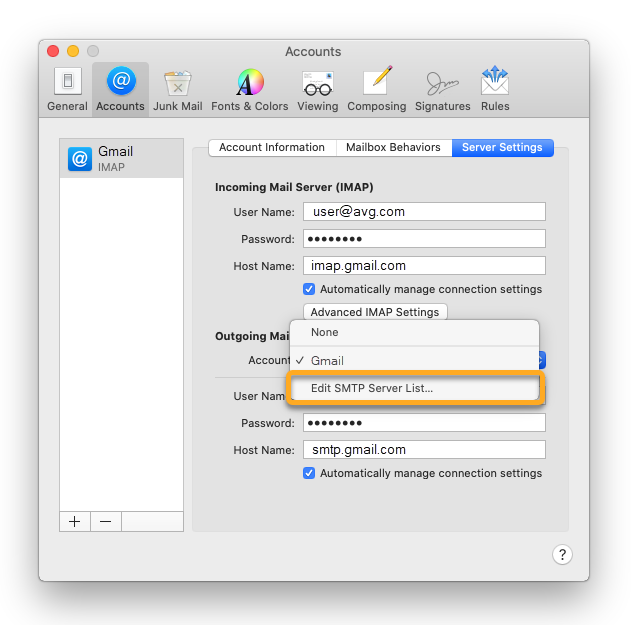Click the remove account minus button
Screen dimensions: 631x625
[x=106, y=522]
